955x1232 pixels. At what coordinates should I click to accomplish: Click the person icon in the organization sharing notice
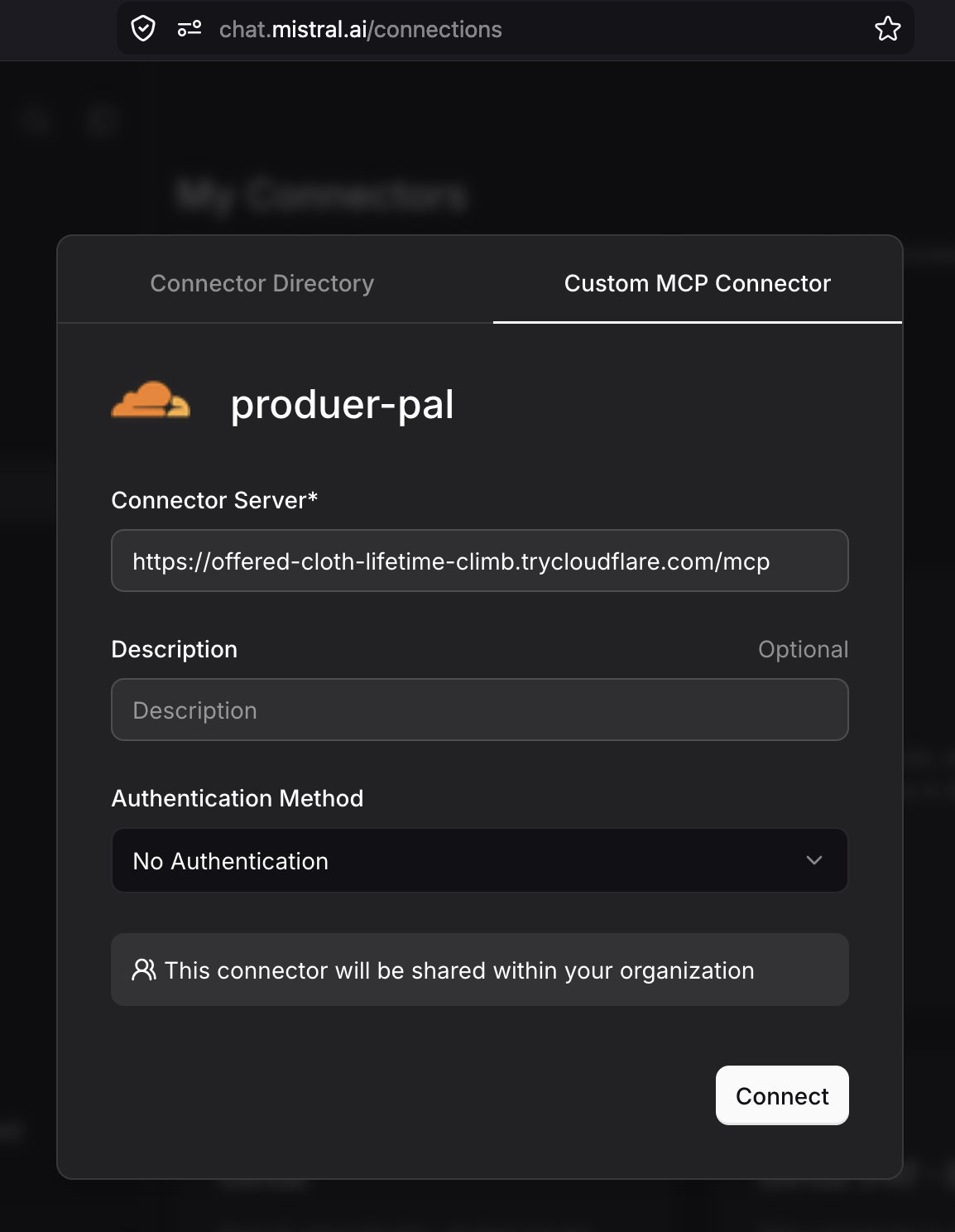click(145, 969)
